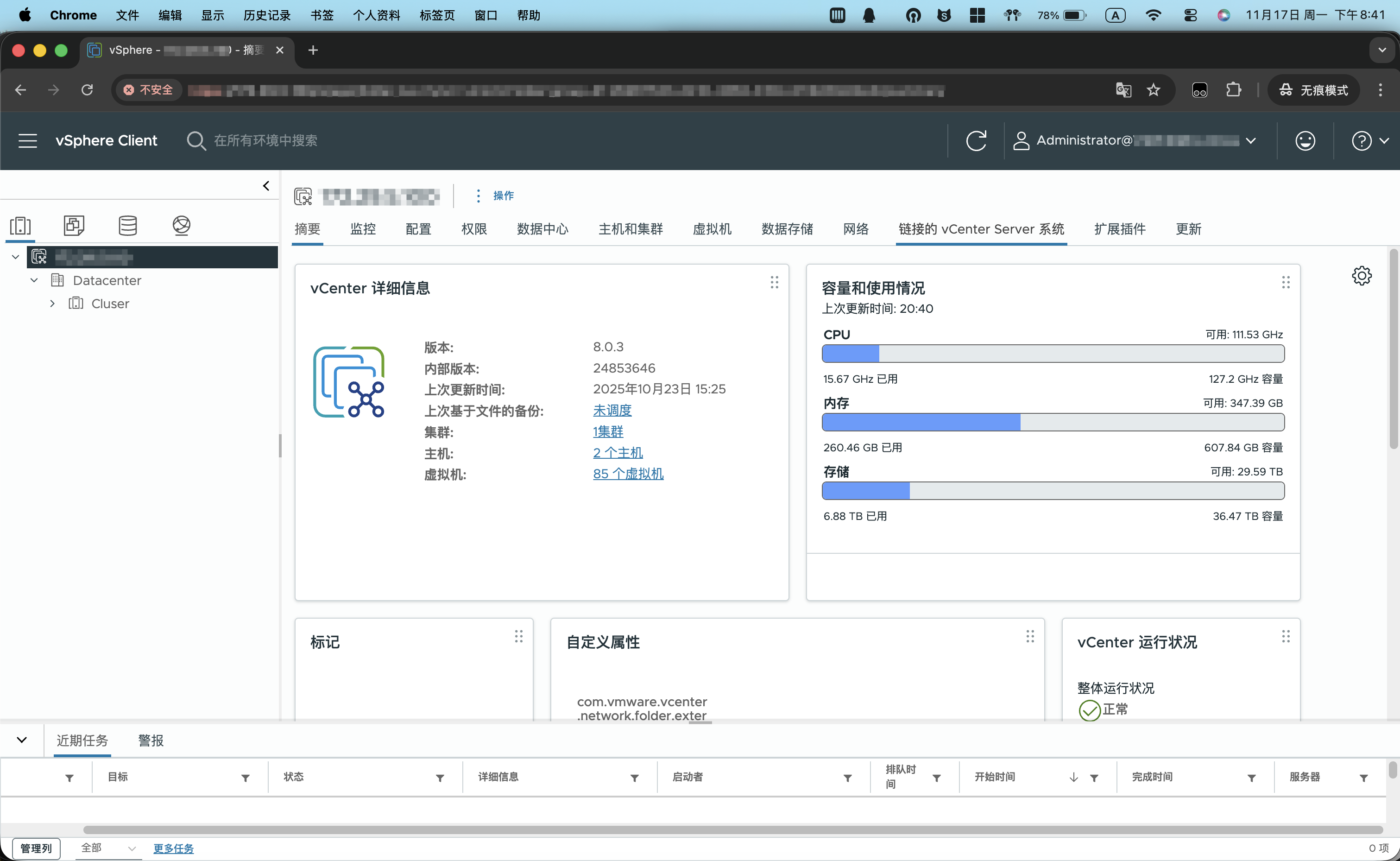Expand the Cluser tree node
The image size is (1400, 861).
pos(52,304)
